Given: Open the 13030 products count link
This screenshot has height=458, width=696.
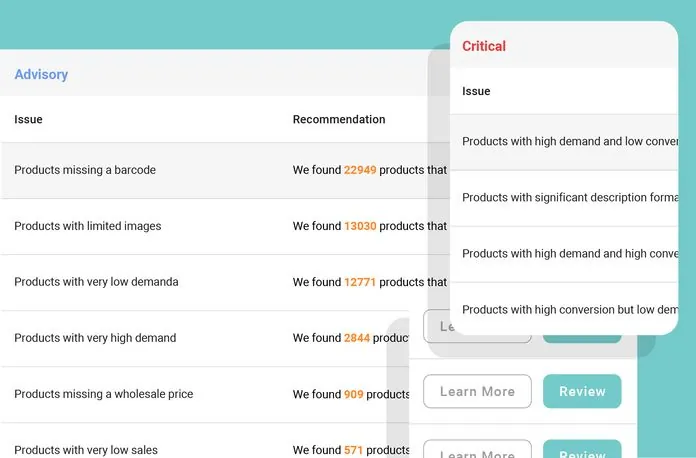Looking at the screenshot, I should [x=360, y=226].
